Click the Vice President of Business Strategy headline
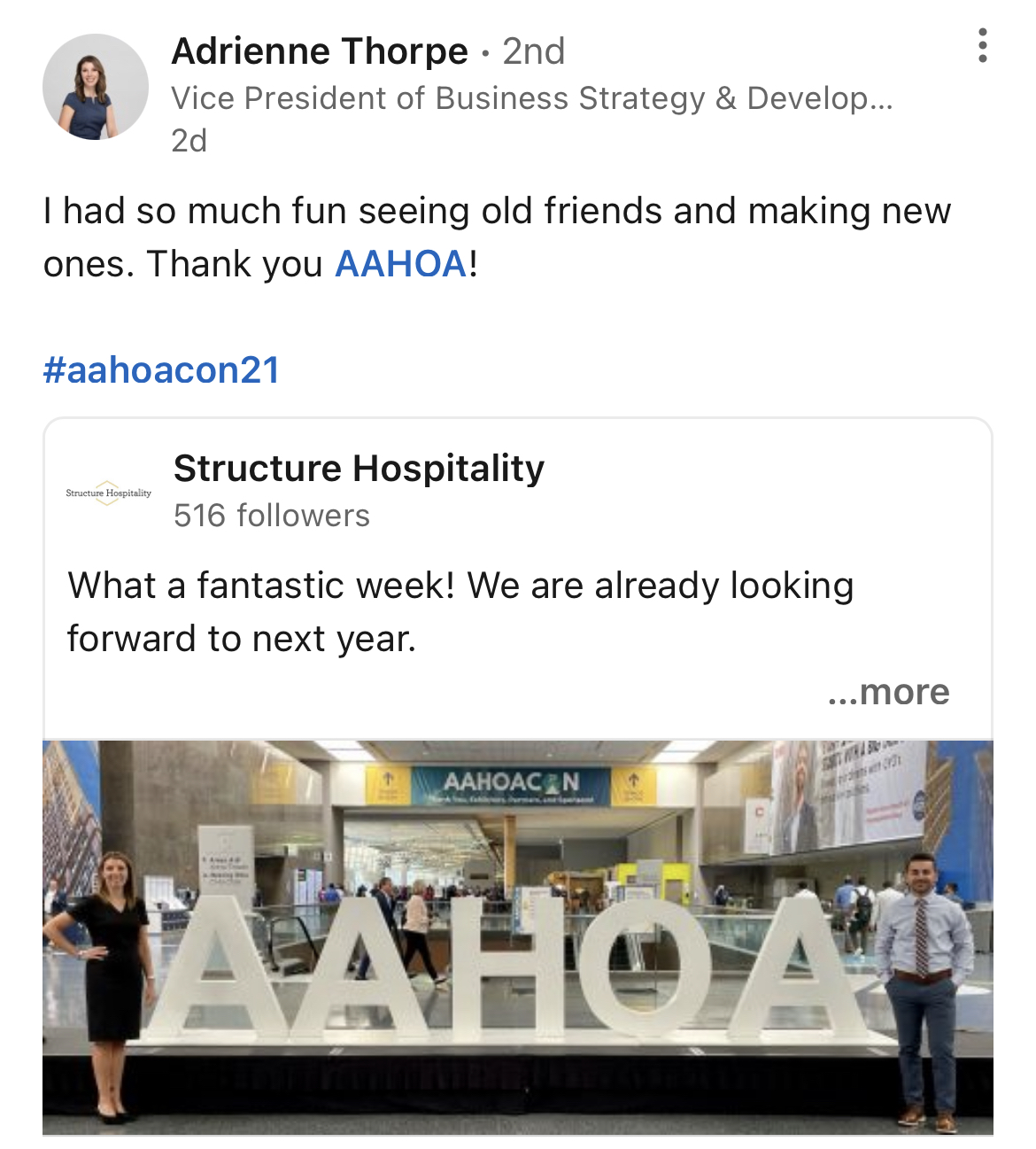The image size is (1036, 1149). click(531, 98)
